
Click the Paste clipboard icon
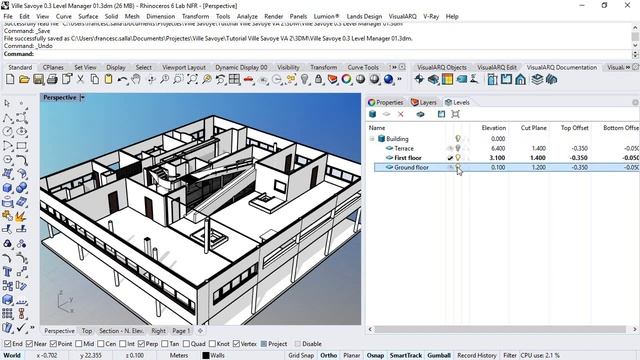pyautogui.click(x=108, y=79)
